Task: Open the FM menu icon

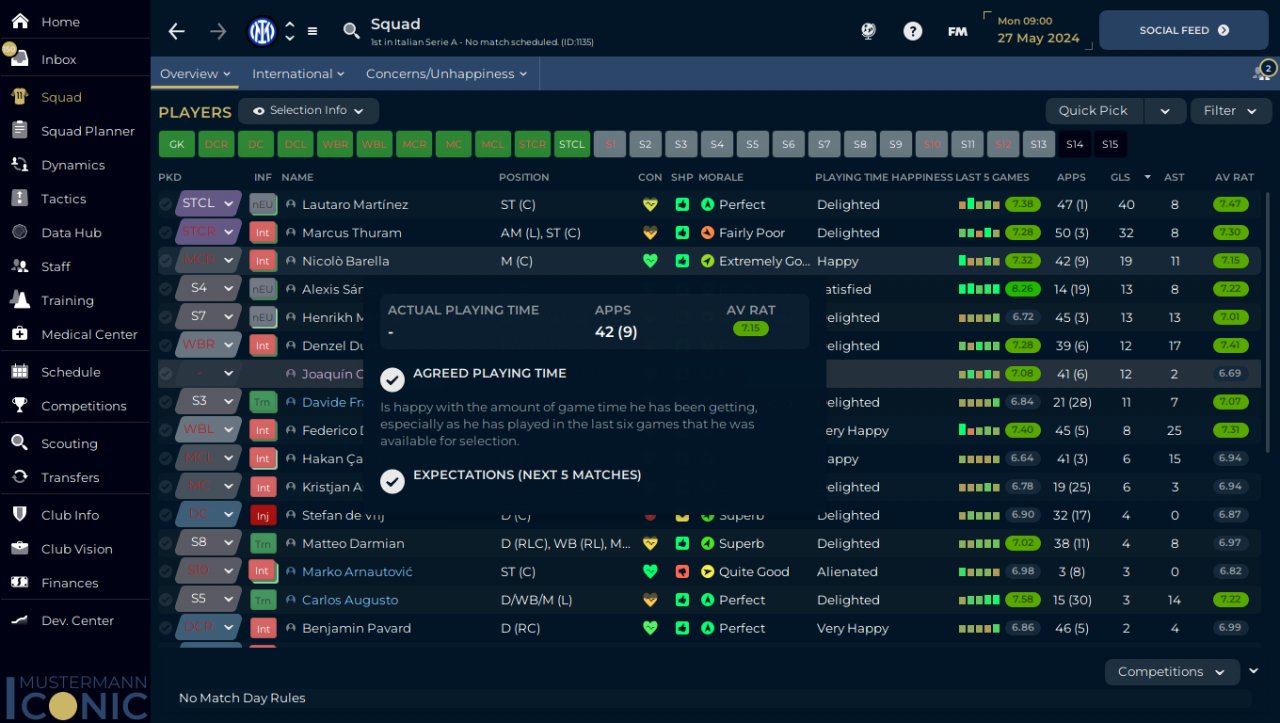Action: [x=957, y=31]
